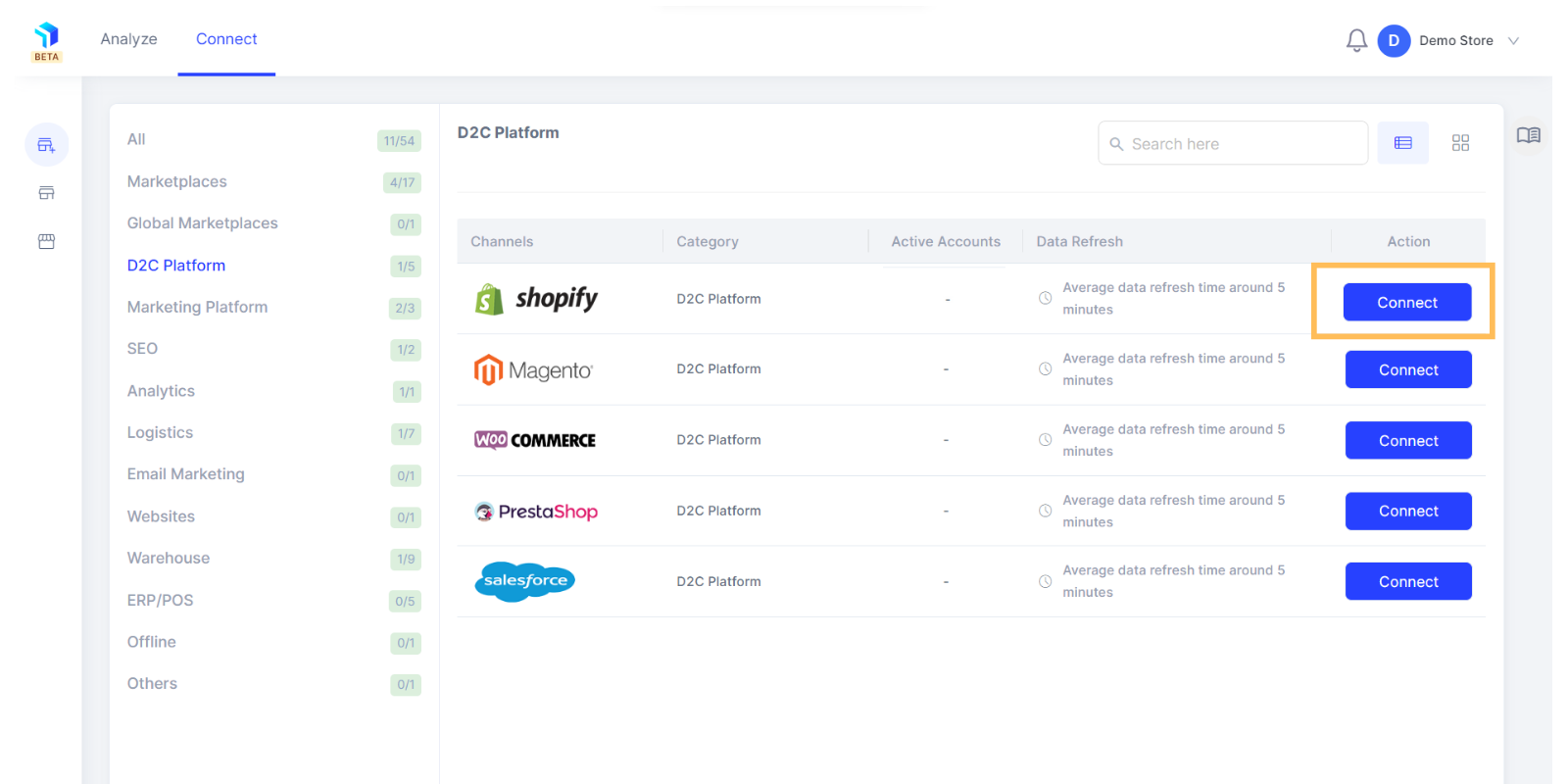
Task: Click the Category column header
Action: [708, 241]
